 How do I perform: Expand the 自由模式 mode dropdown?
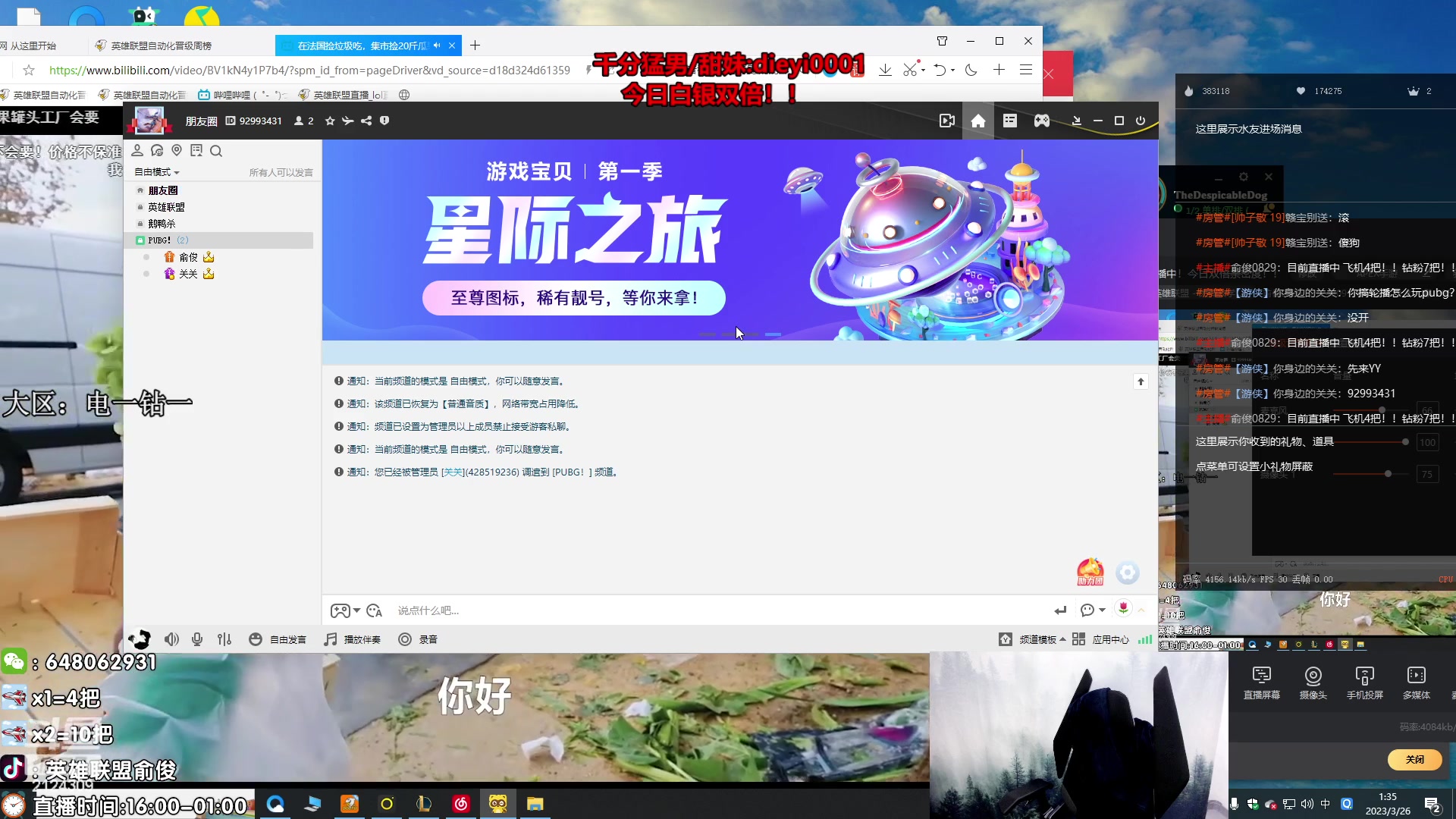157,172
